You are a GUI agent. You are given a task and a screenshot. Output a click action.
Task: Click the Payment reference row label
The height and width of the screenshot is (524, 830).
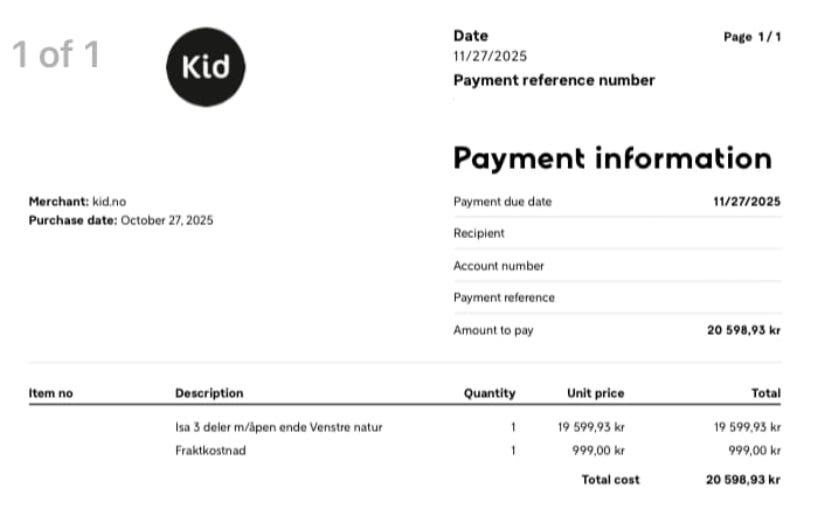504,297
